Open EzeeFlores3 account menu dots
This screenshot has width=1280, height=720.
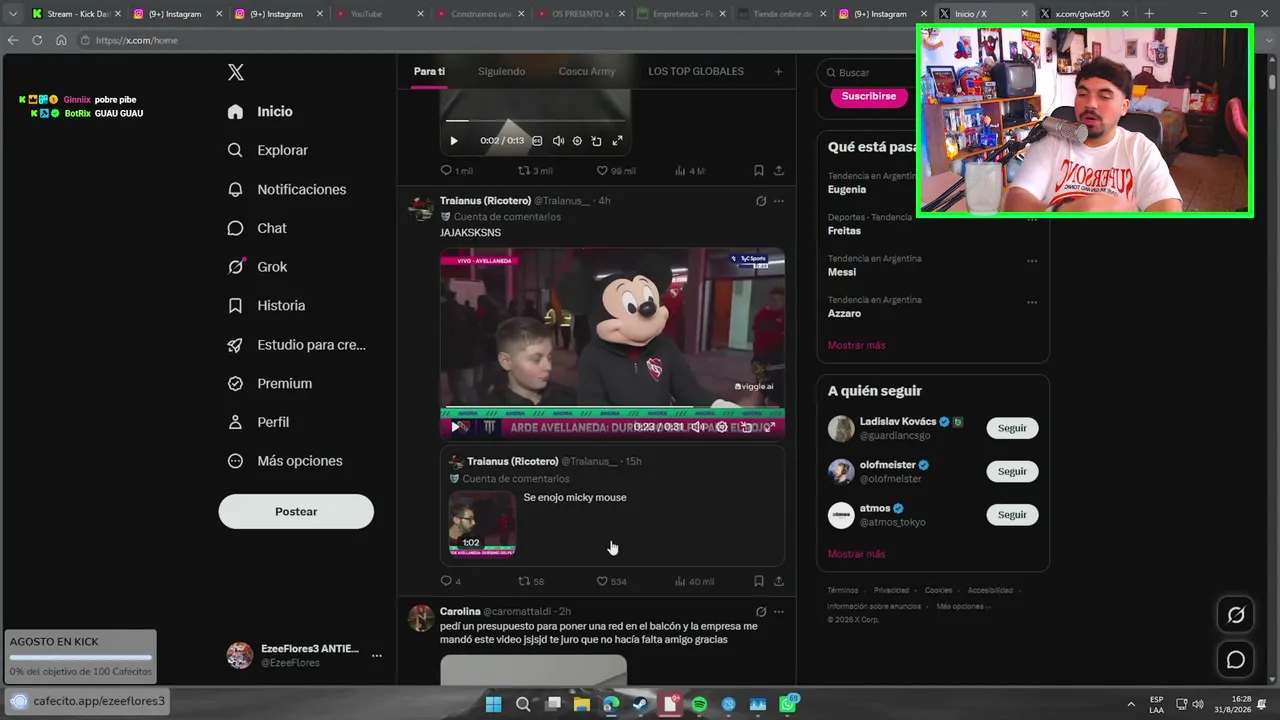pos(377,656)
